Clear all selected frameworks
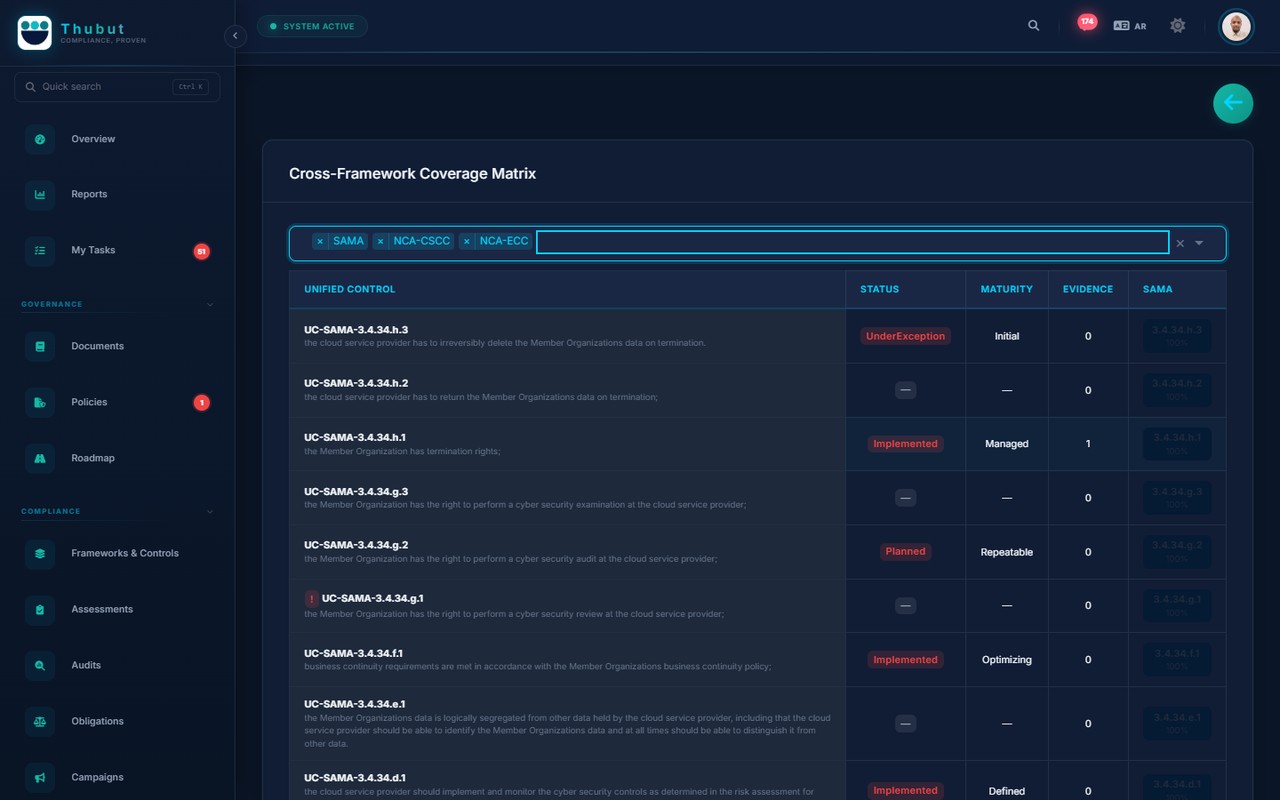The image size is (1280, 800). click(1180, 243)
